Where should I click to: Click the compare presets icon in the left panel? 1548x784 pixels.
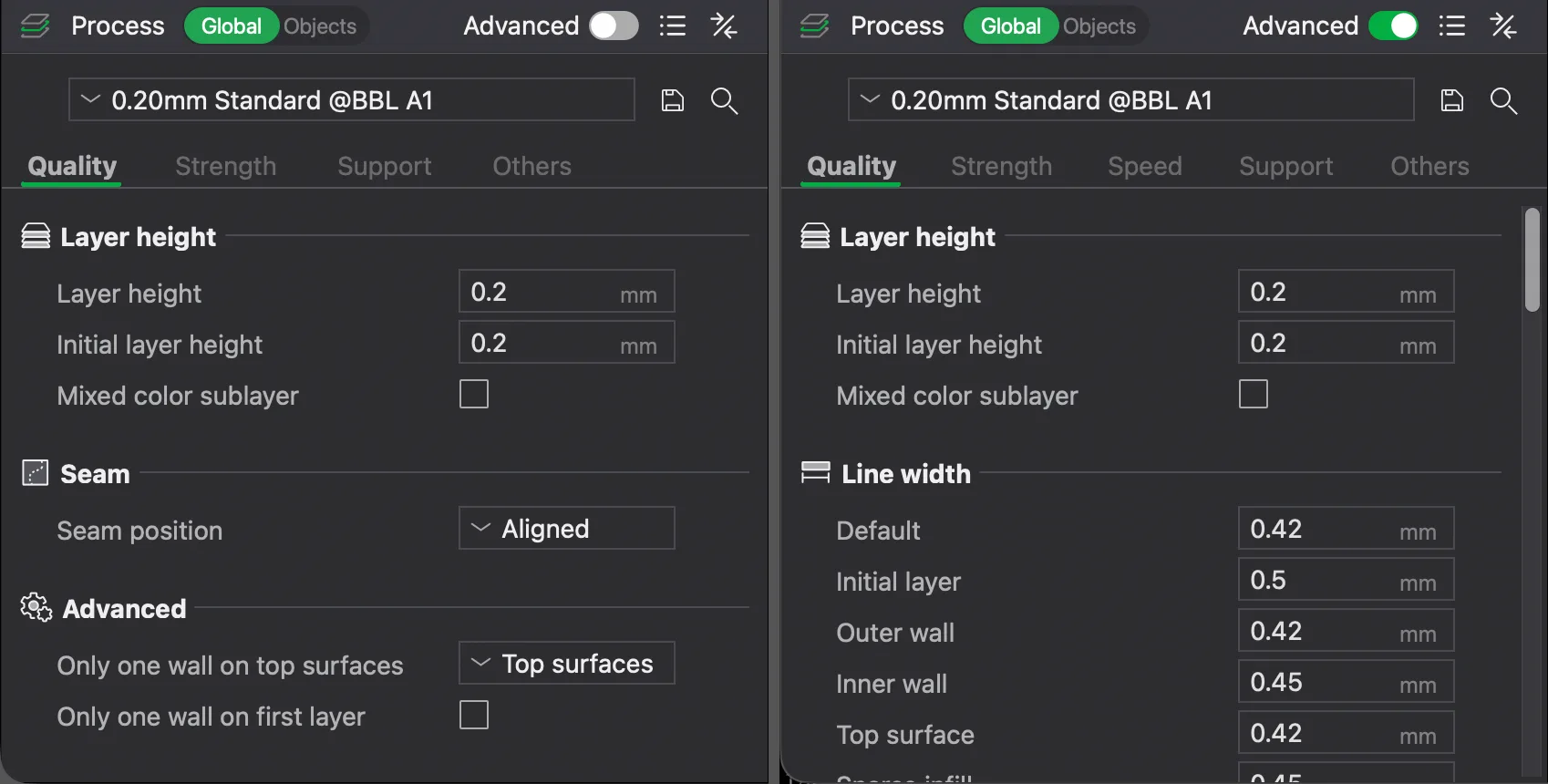pyautogui.click(x=724, y=26)
